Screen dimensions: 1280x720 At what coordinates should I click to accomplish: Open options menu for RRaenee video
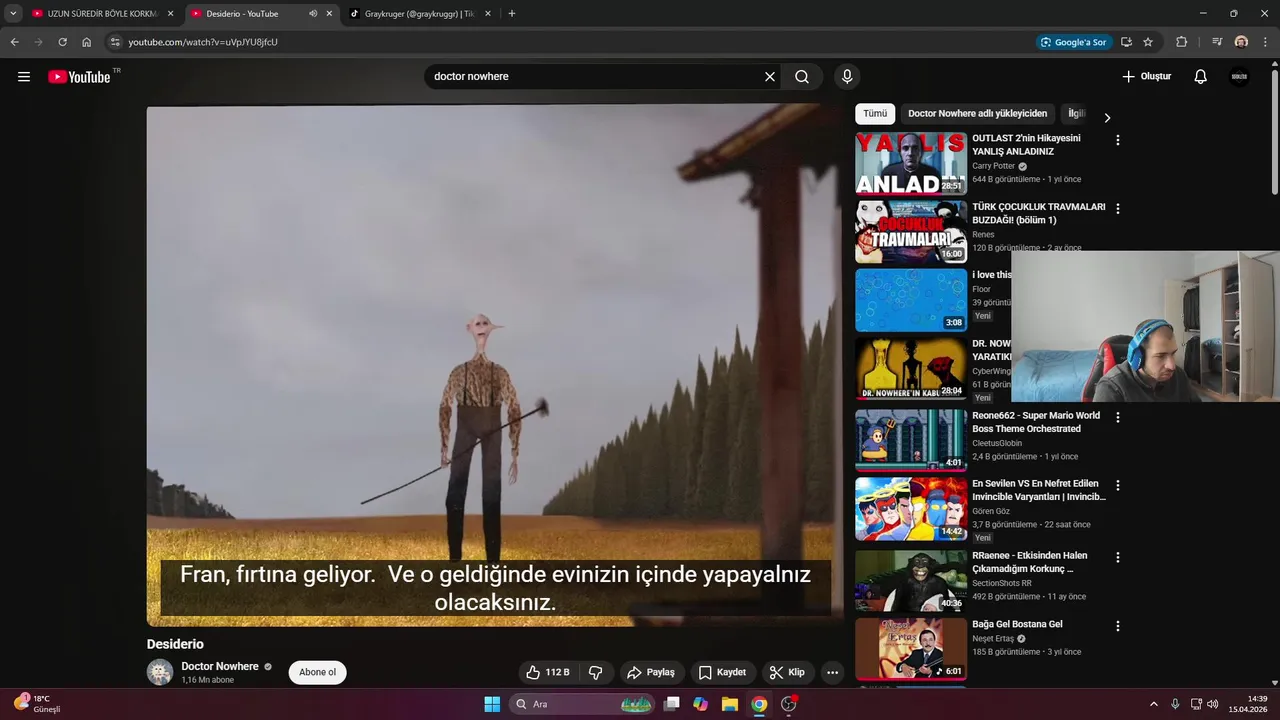(1118, 557)
